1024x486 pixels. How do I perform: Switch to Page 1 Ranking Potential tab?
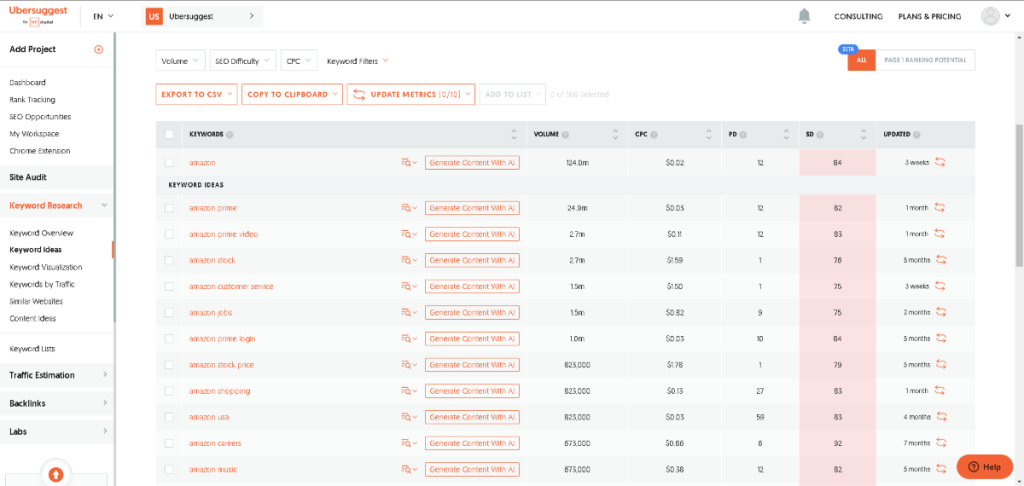pos(925,60)
